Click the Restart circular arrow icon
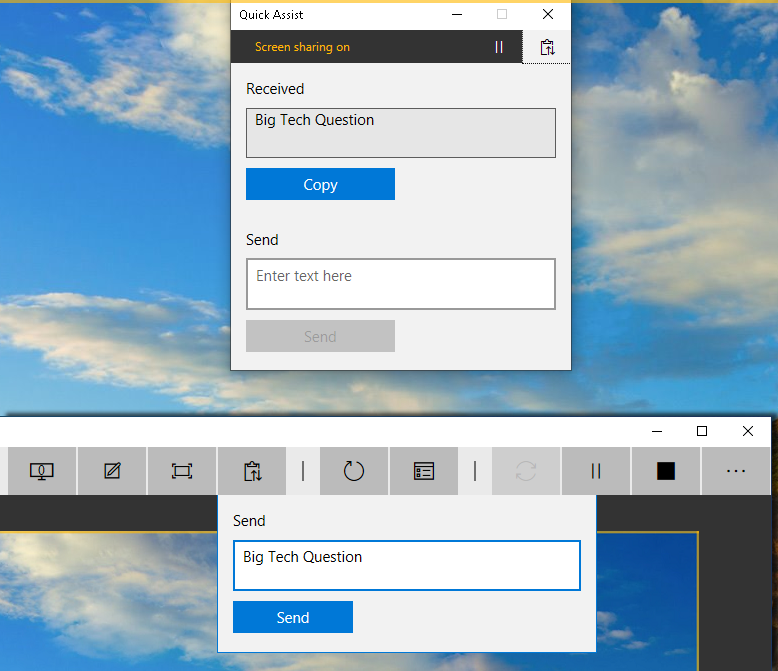 pyautogui.click(x=354, y=471)
